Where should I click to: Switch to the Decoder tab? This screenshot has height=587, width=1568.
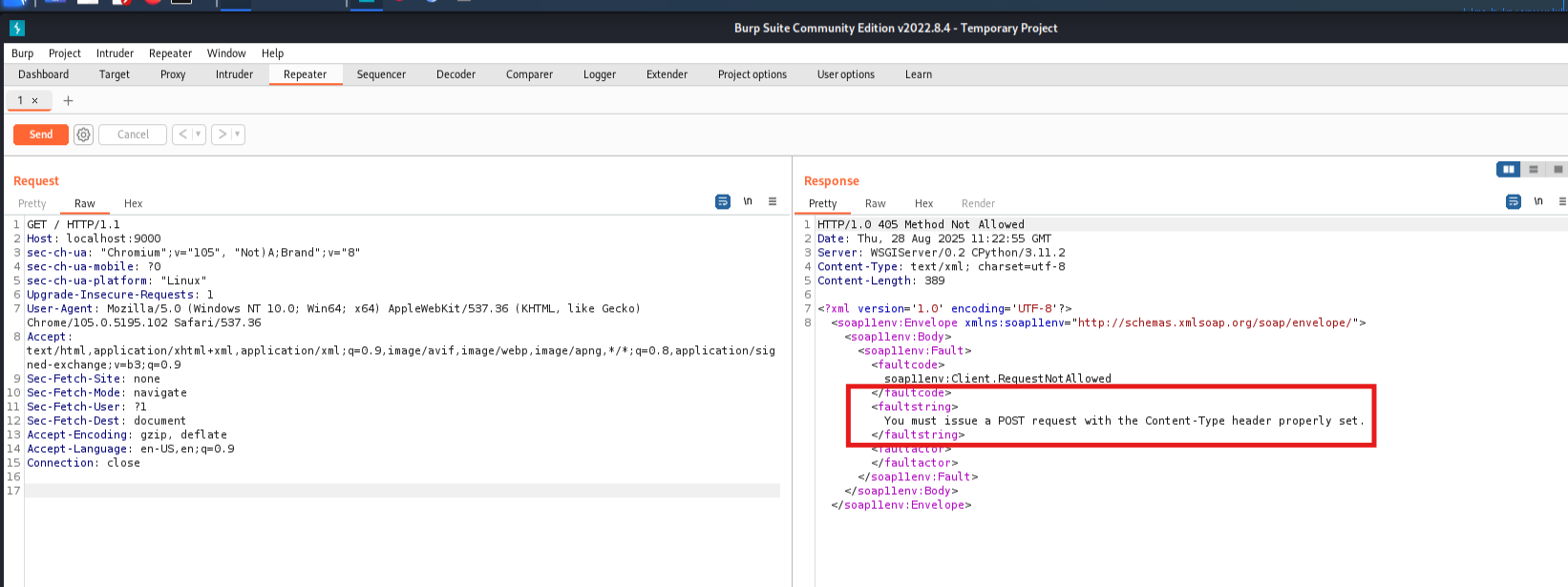point(456,74)
